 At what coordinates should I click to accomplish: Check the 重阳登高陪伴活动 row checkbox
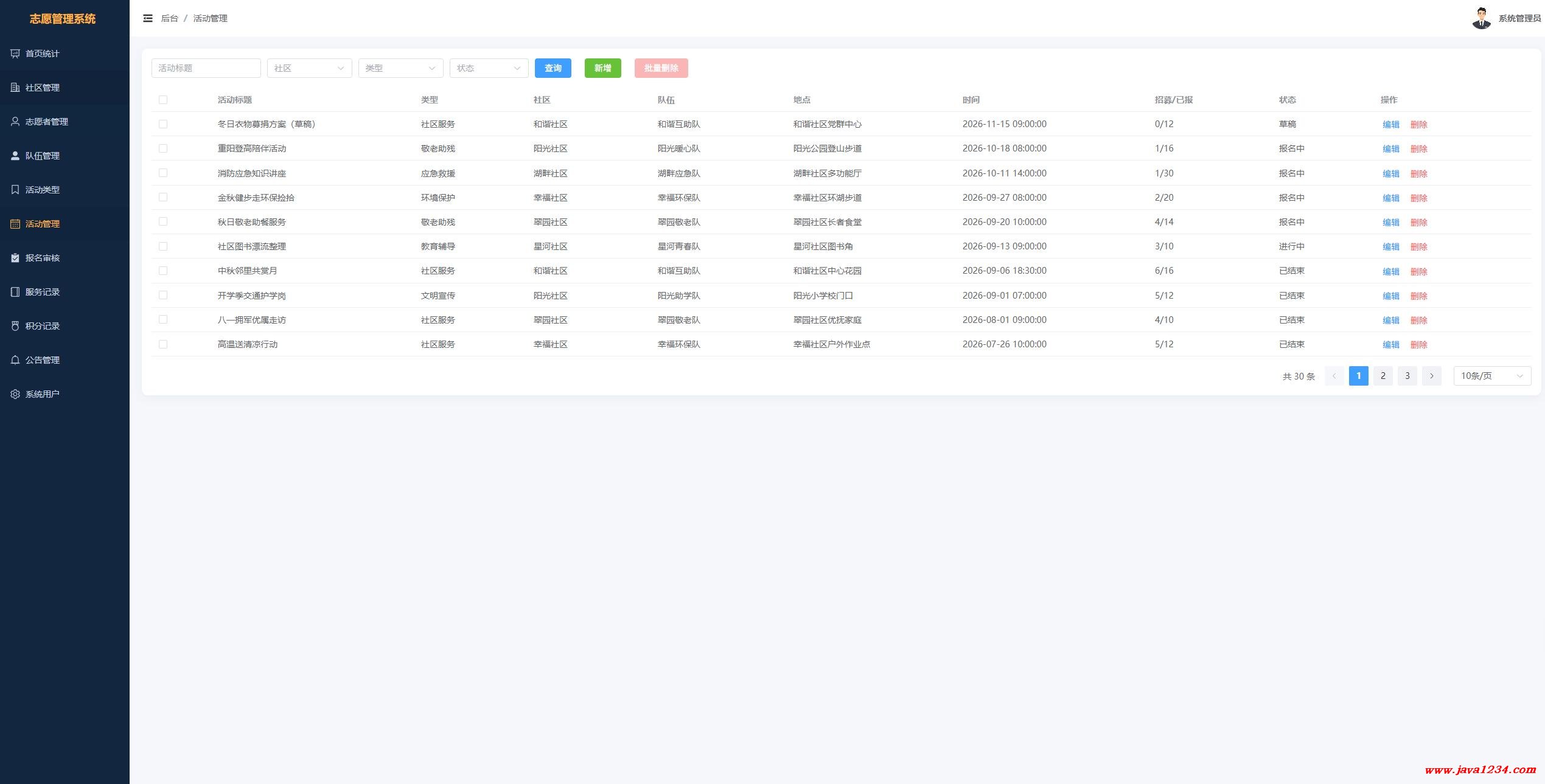[x=163, y=148]
